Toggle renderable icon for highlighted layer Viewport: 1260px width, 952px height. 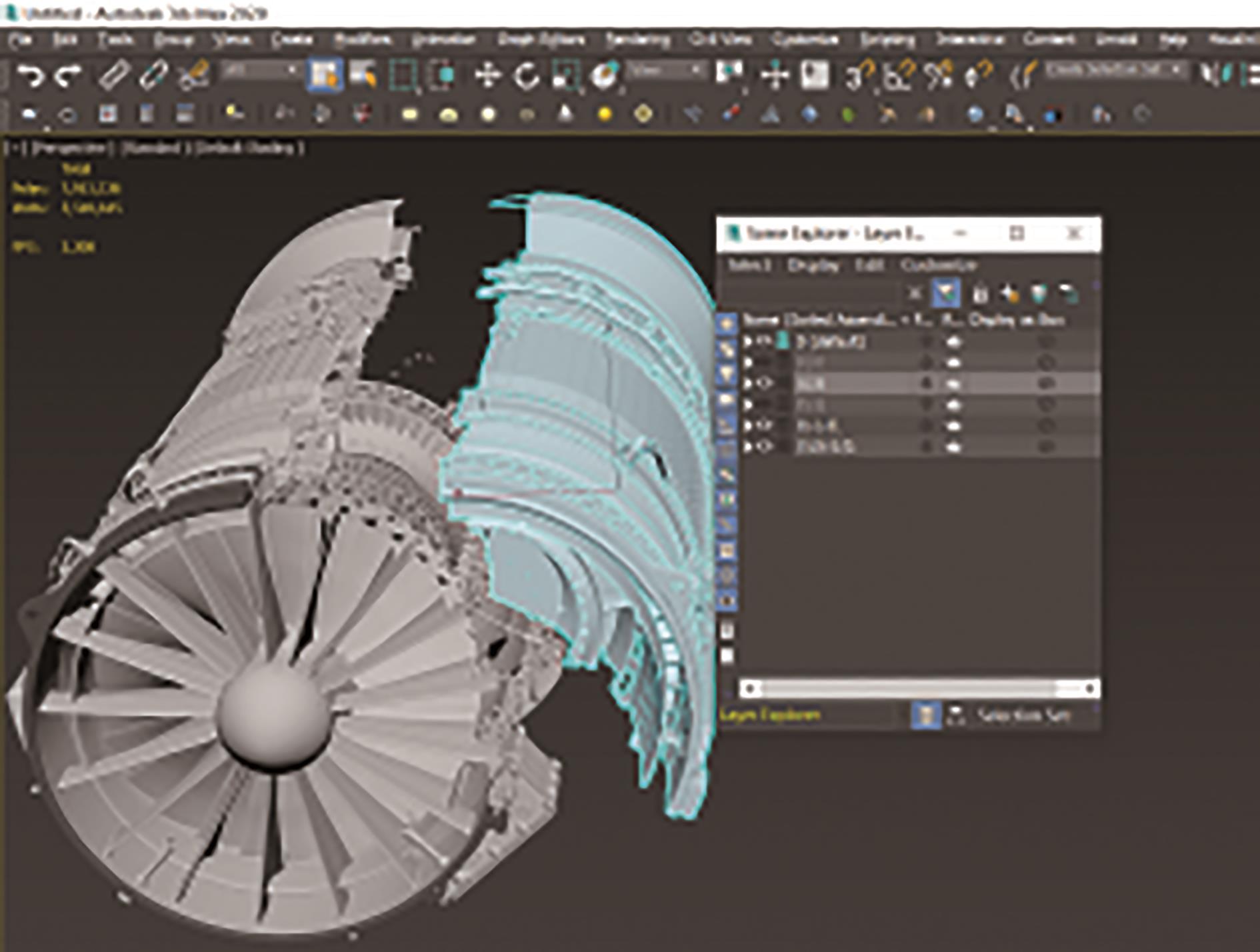coord(954,383)
